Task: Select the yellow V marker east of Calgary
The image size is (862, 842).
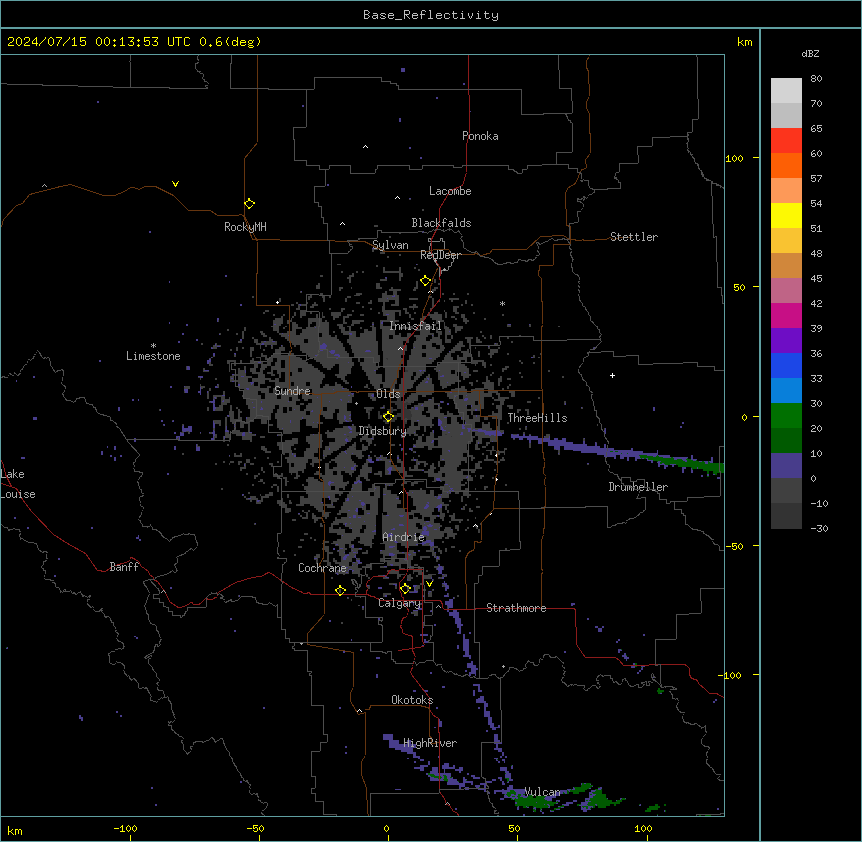Action: click(x=429, y=584)
